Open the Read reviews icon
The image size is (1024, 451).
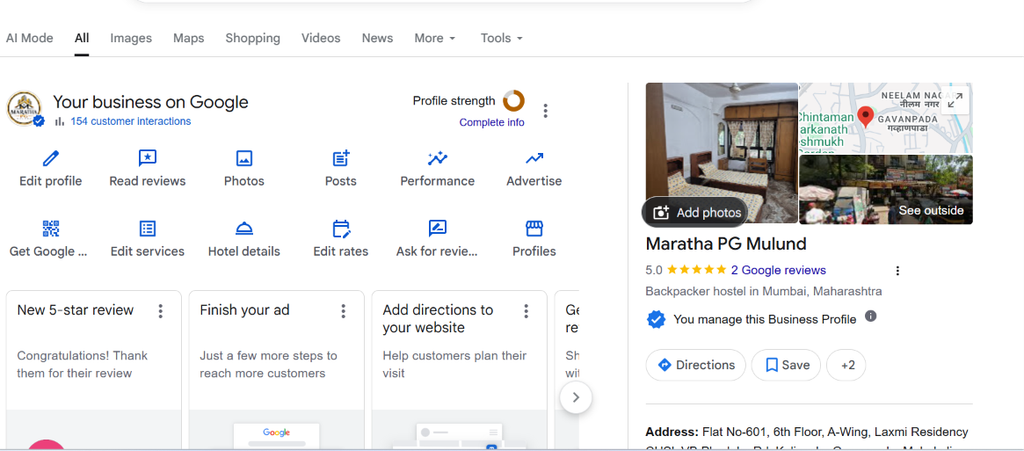(x=148, y=158)
